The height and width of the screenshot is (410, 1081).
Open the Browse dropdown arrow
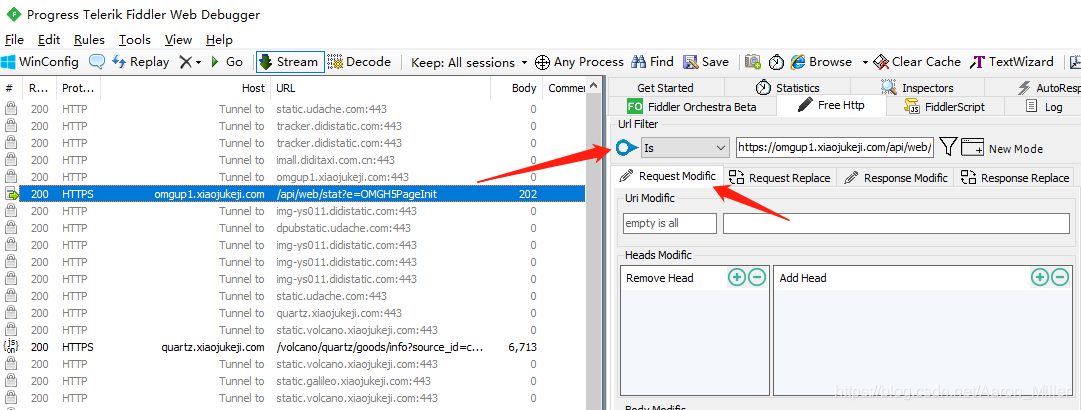click(865, 63)
